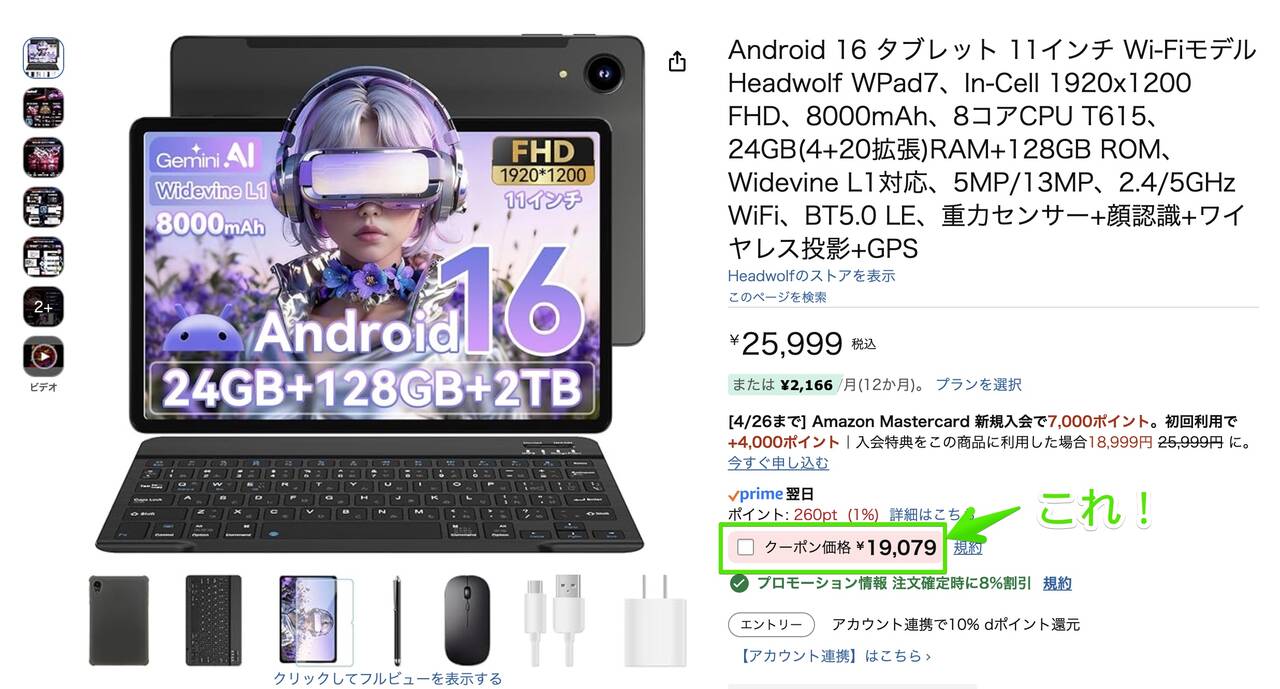Image resolution: width=1280 pixels, height=689 pixels.
Task: Open Headwolfのストアを表示 link
Action: click(x=811, y=275)
